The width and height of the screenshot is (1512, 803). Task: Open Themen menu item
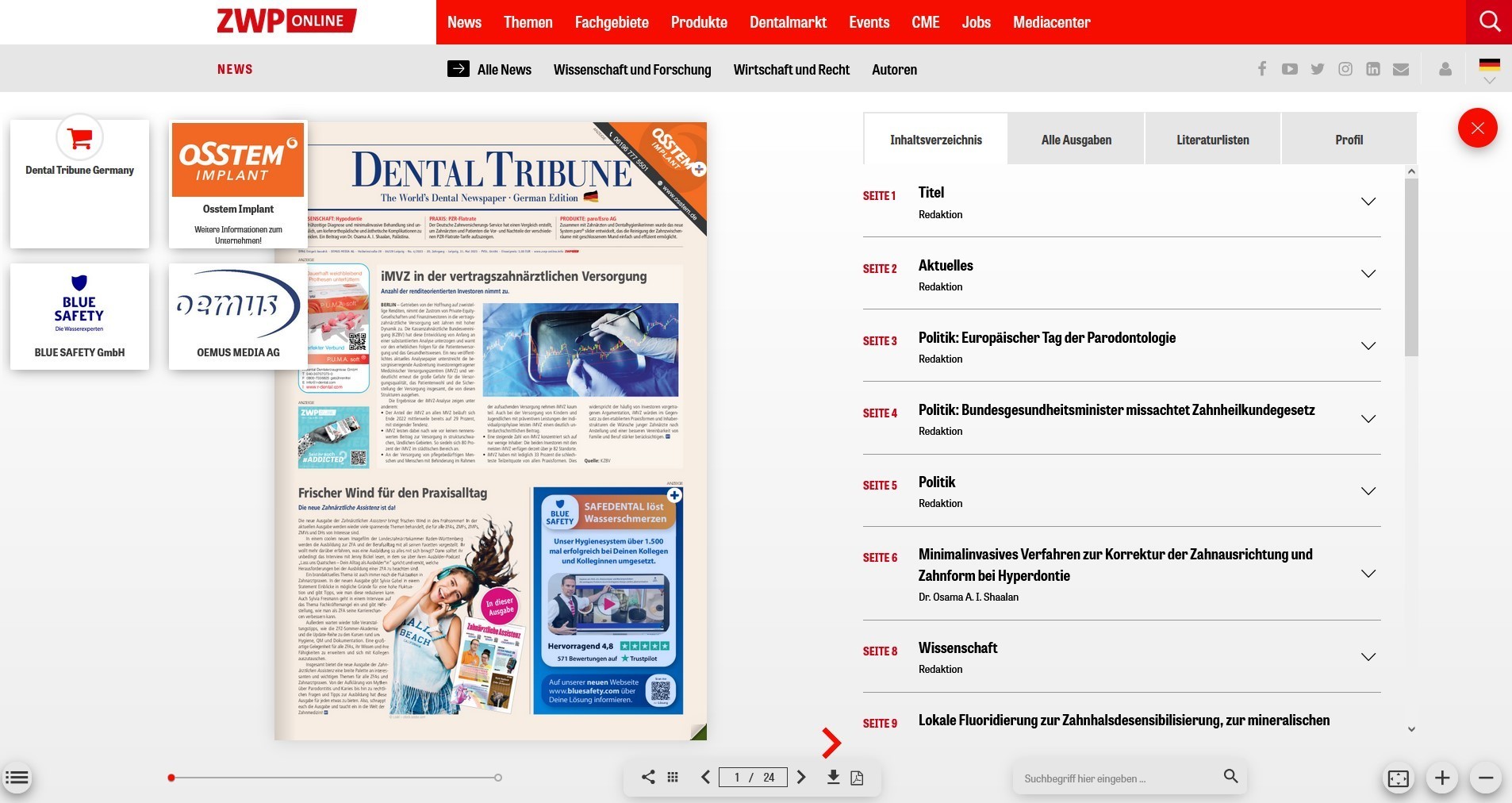pos(528,22)
